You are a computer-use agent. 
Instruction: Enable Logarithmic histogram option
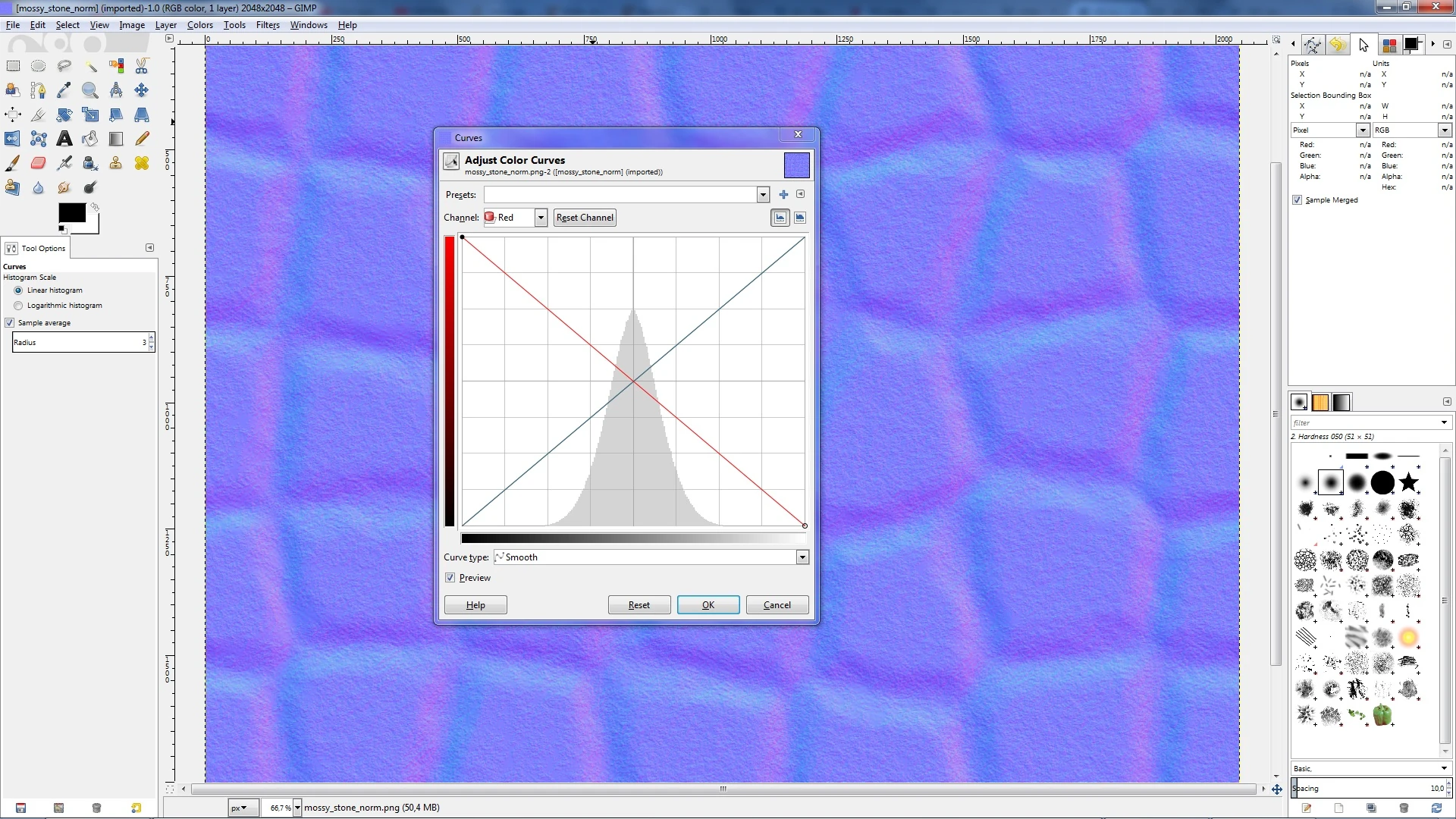coord(18,306)
